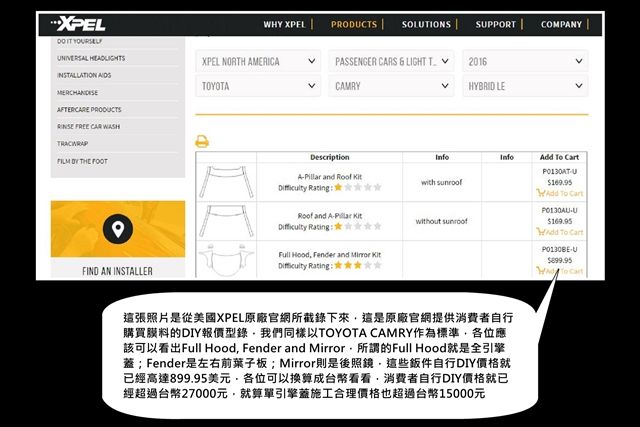Open the Do It Yourself sidebar link
This screenshot has width=640, height=427.
[x=80, y=41]
